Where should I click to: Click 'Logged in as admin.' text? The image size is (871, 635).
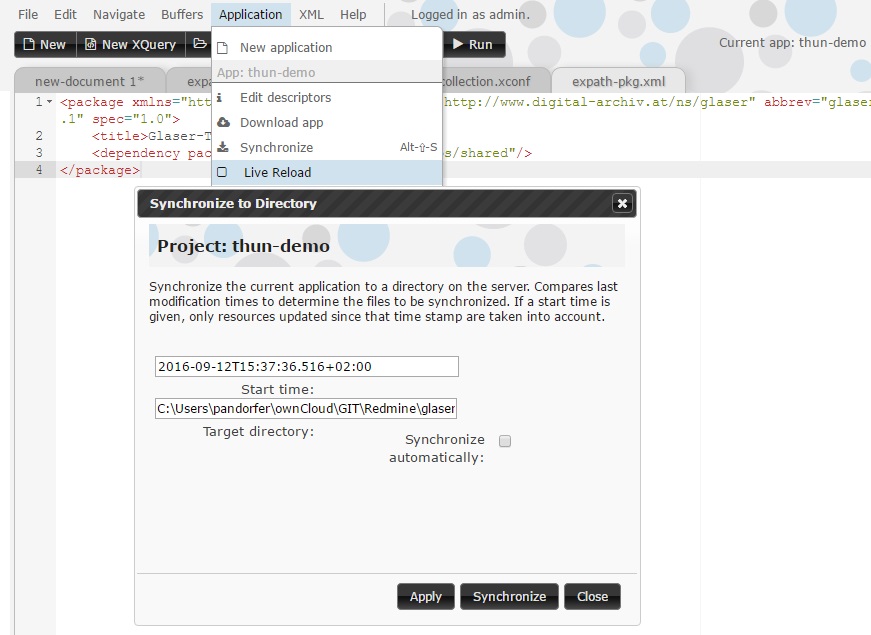click(x=470, y=14)
